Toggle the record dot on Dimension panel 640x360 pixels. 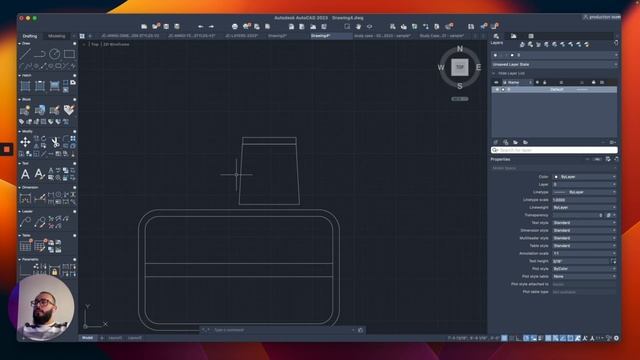click(x=74, y=187)
